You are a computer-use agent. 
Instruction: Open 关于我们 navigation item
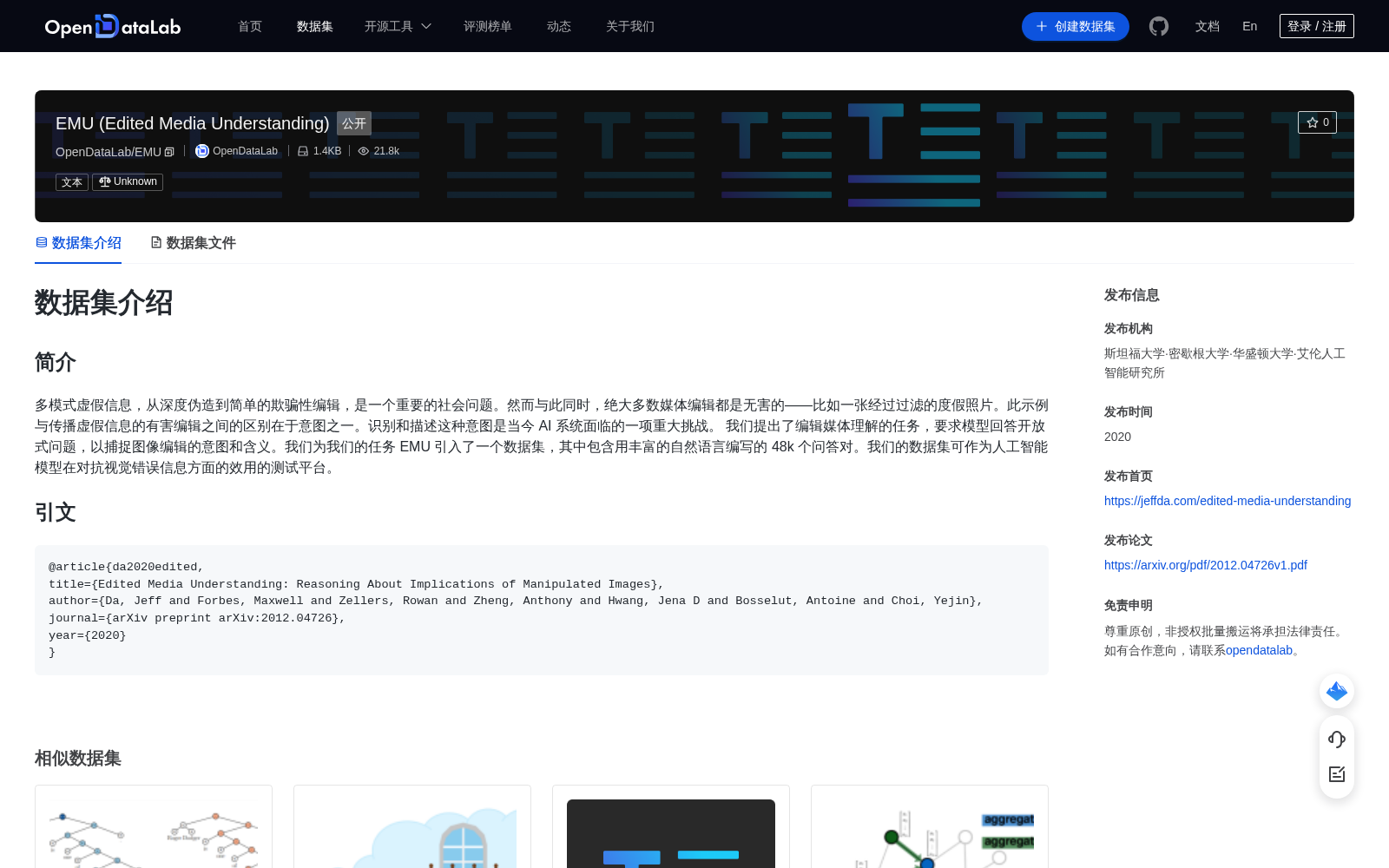click(630, 26)
